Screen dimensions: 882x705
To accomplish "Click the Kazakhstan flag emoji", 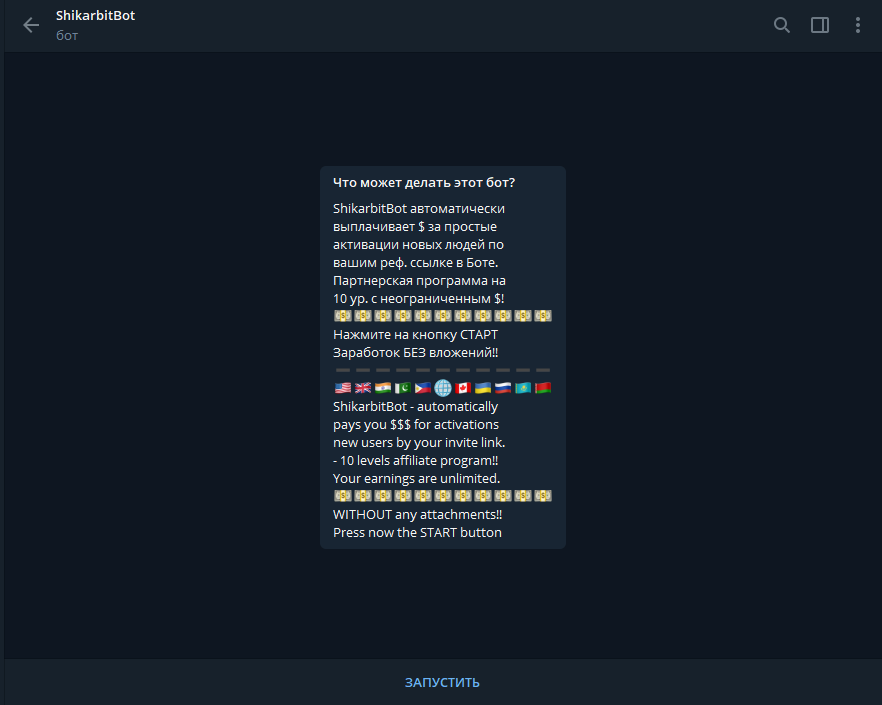I will pyautogui.click(x=523, y=388).
